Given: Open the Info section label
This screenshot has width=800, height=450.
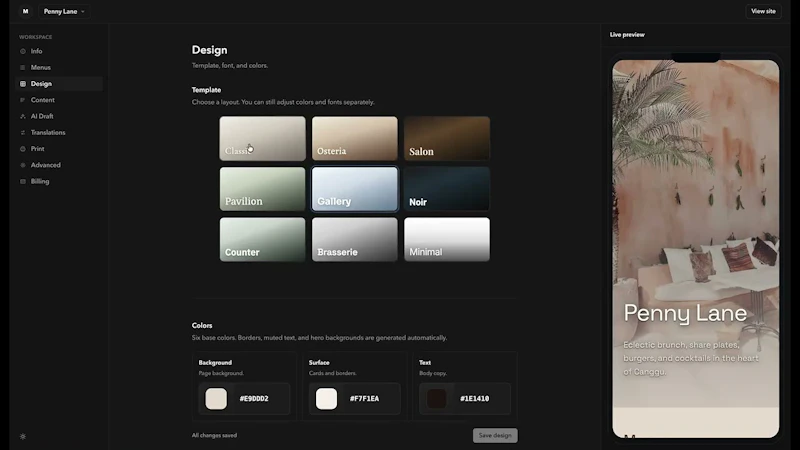Looking at the screenshot, I should [x=36, y=52].
